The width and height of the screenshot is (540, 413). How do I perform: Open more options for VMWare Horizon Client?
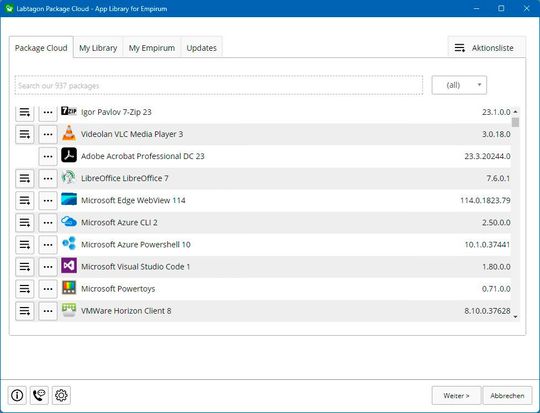point(48,311)
